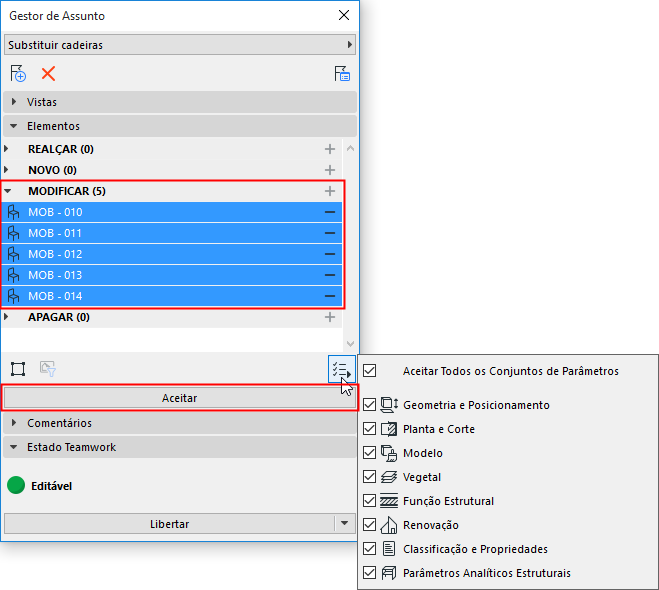
Task: Select the Planta e Corte menu entry
Action: click(438, 429)
